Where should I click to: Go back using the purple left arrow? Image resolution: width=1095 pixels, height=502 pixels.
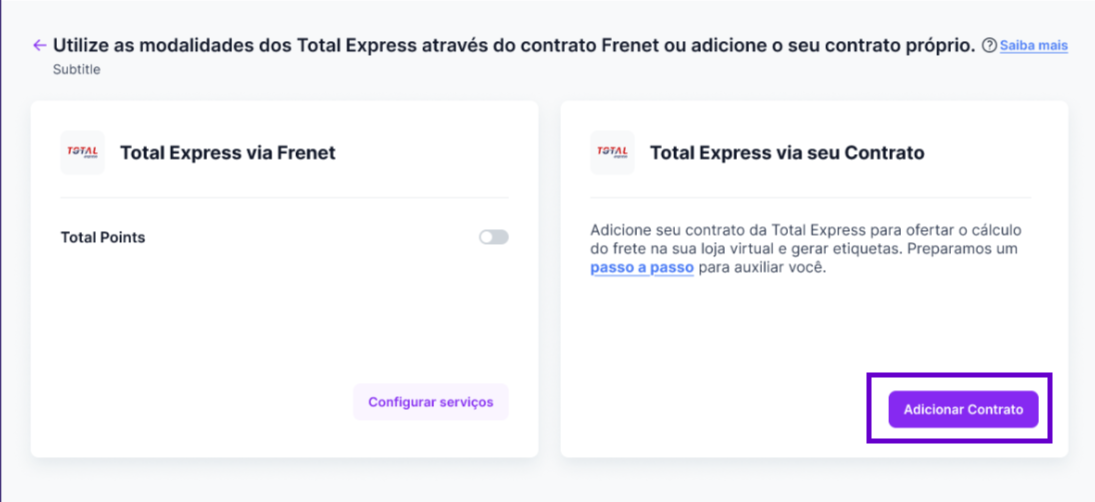(x=40, y=46)
